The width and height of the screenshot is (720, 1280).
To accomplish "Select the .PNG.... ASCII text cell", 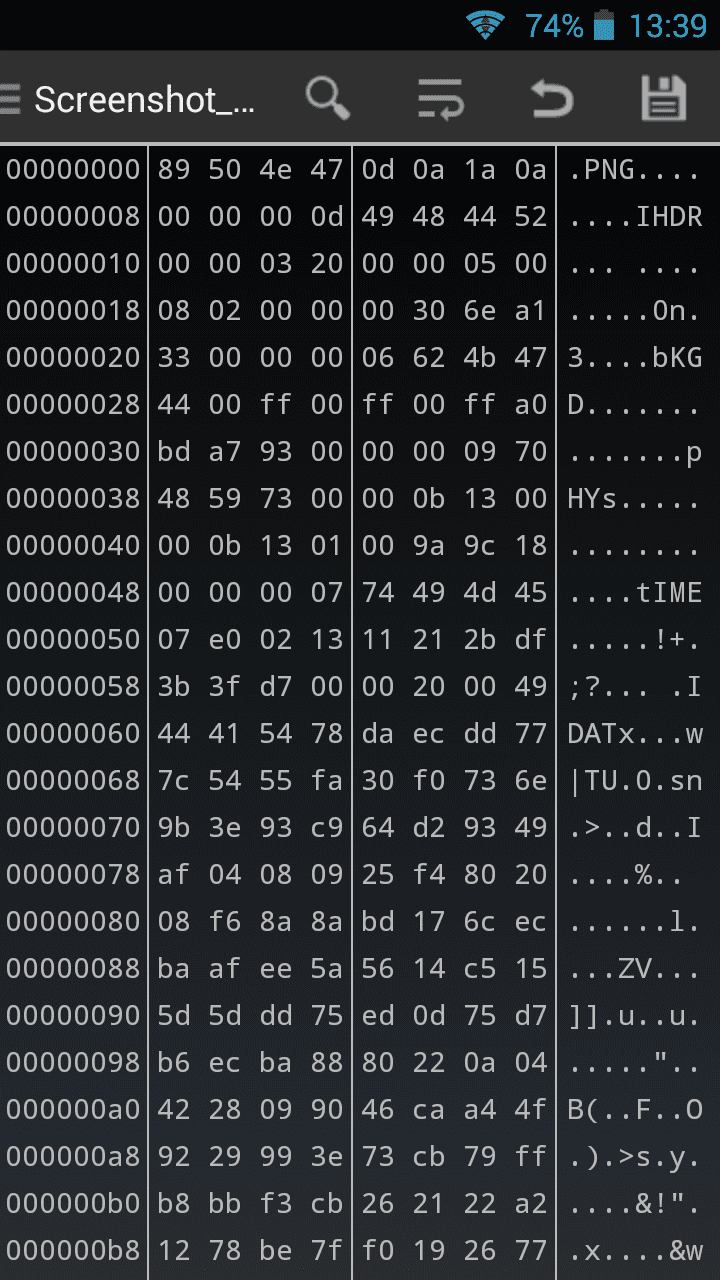I will [x=635, y=170].
